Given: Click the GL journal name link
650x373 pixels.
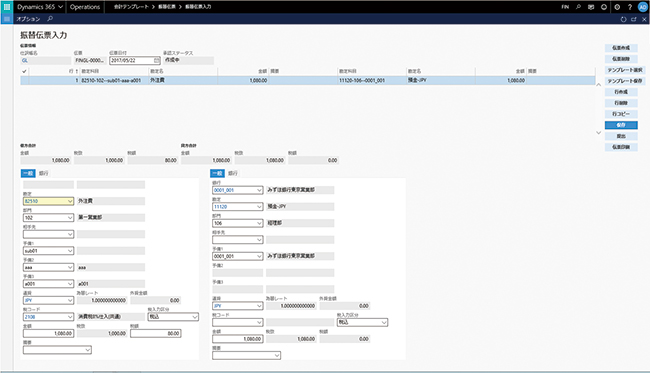Looking at the screenshot, I should (25, 61).
